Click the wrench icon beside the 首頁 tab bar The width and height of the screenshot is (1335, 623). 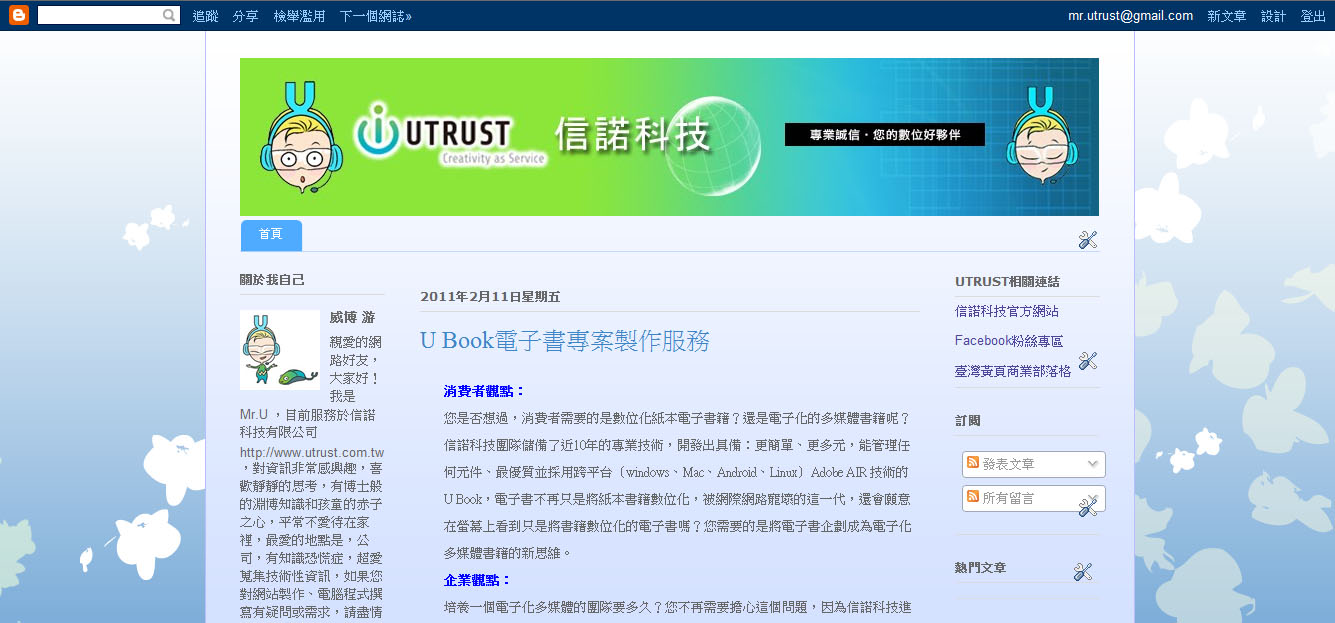1088,240
